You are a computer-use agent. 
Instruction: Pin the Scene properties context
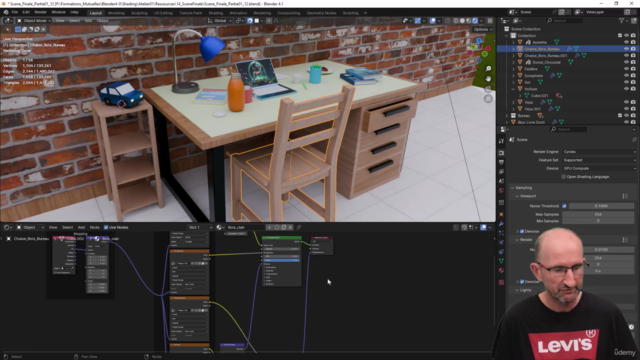click(x=634, y=140)
